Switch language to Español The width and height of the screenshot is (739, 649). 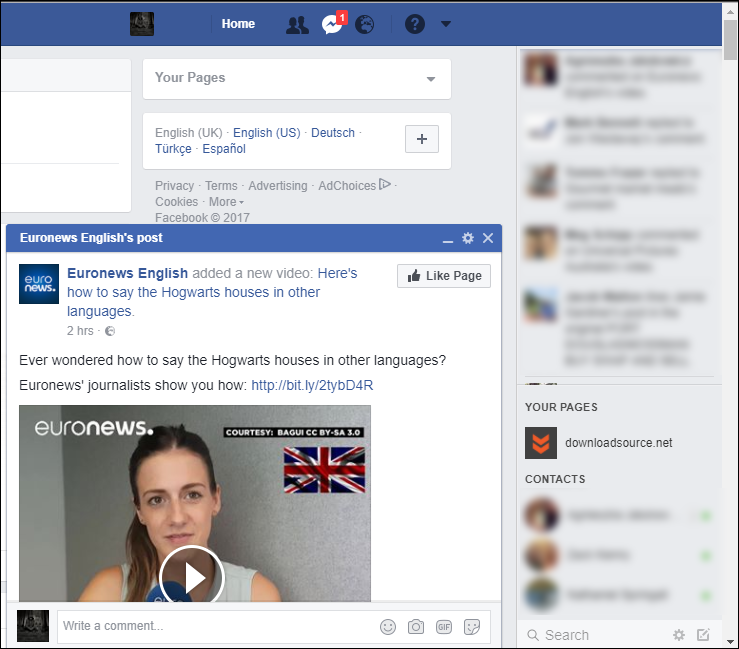tap(224, 149)
